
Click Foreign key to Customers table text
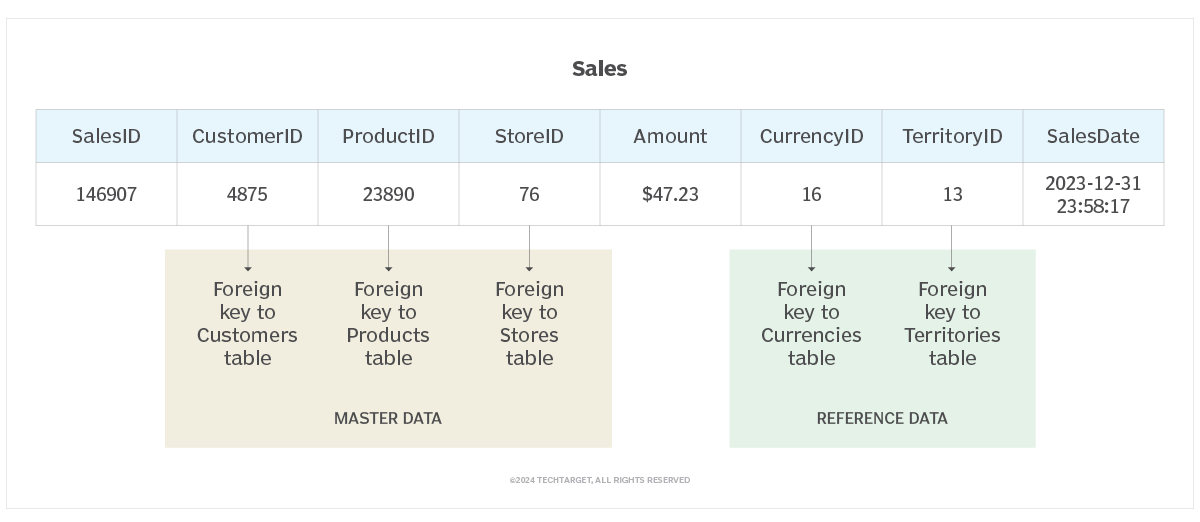click(x=247, y=323)
